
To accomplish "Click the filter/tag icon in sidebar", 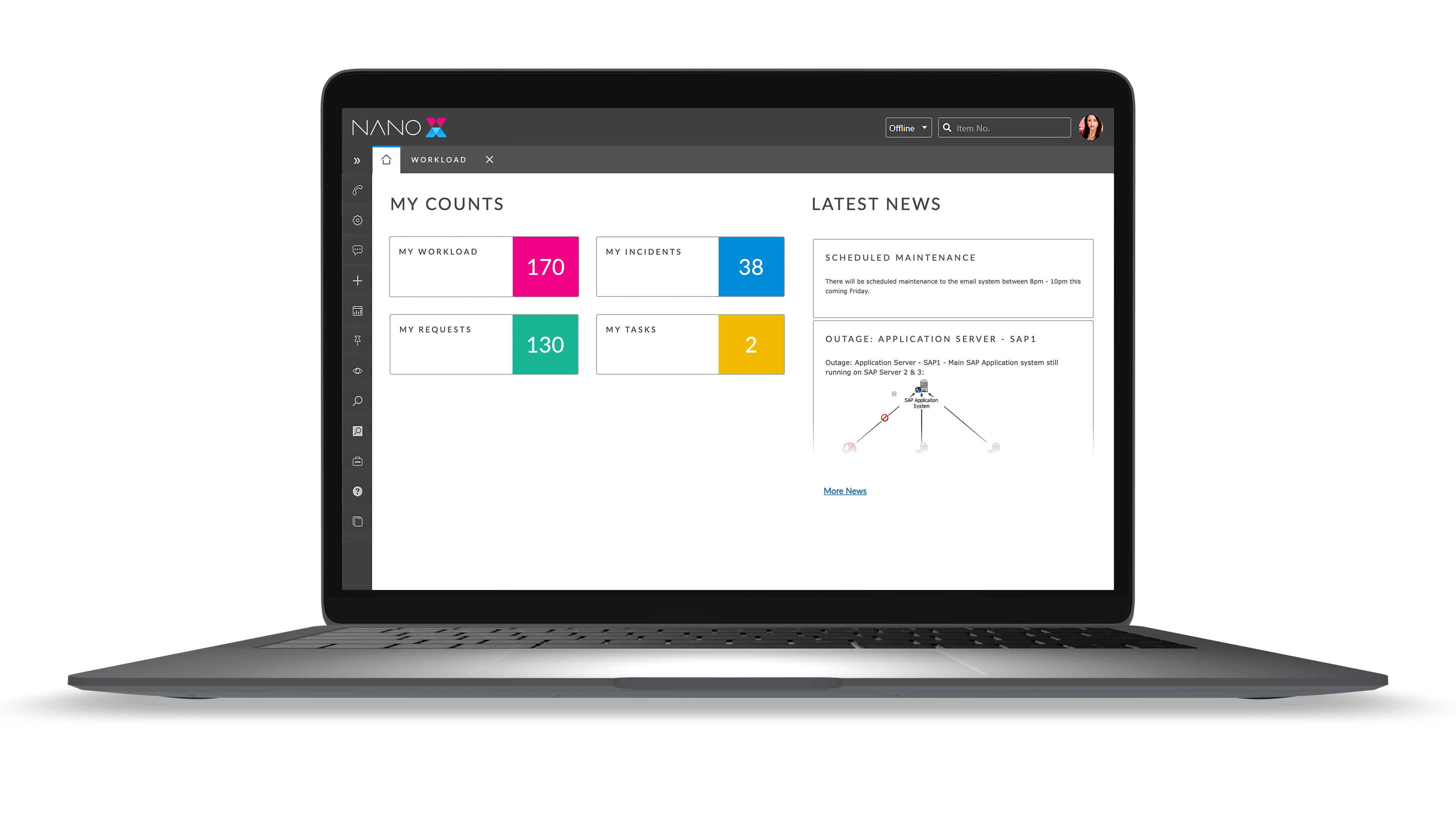I will coord(357,340).
